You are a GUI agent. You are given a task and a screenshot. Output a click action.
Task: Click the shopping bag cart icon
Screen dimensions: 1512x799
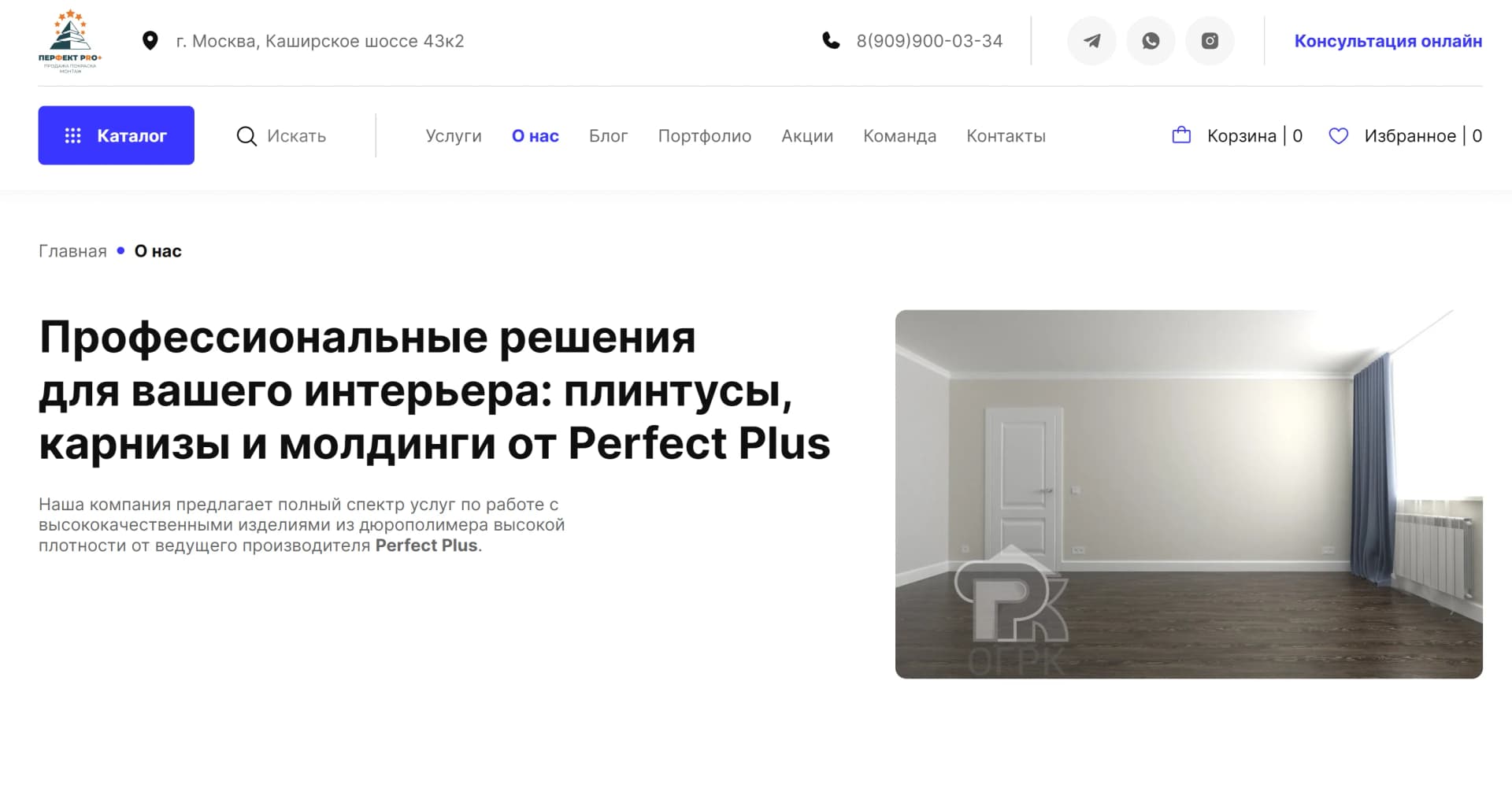tap(1181, 135)
